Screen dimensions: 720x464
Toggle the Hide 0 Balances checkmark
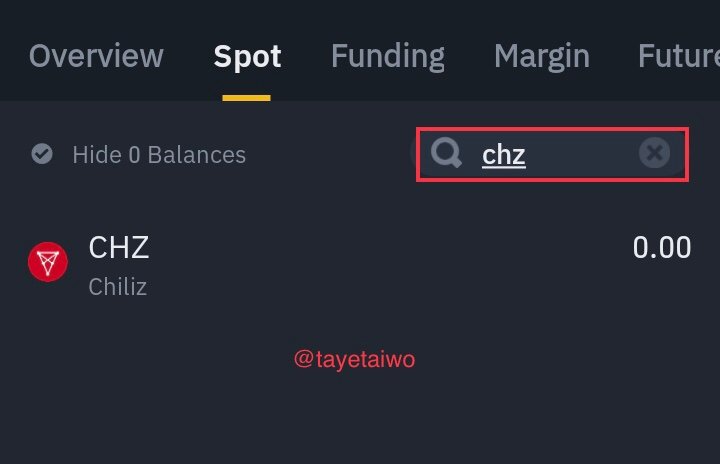click(42, 154)
